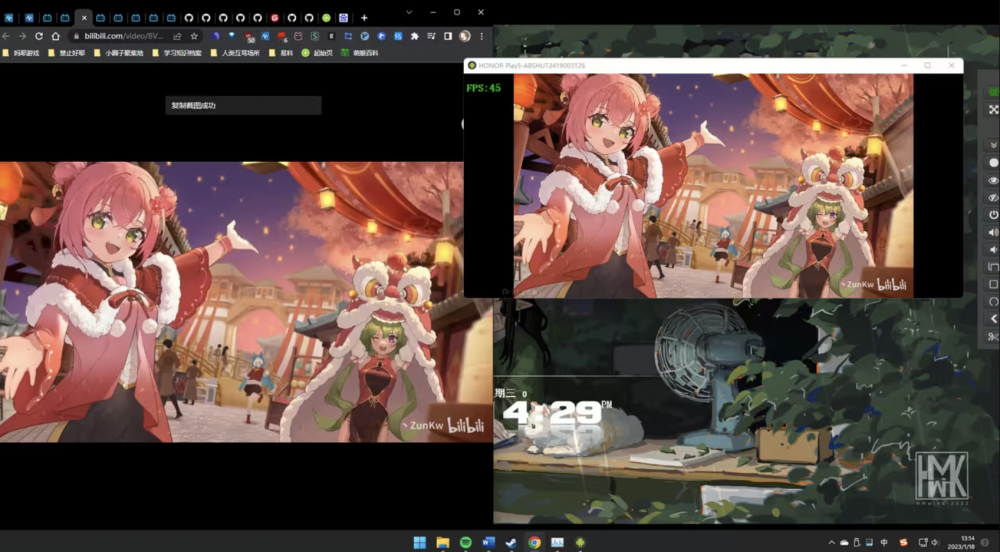Image resolution: width=1000 pixels, height=552 pixels.
Task: Share this page via address bar icon
Action: click(x=177, y=36)
